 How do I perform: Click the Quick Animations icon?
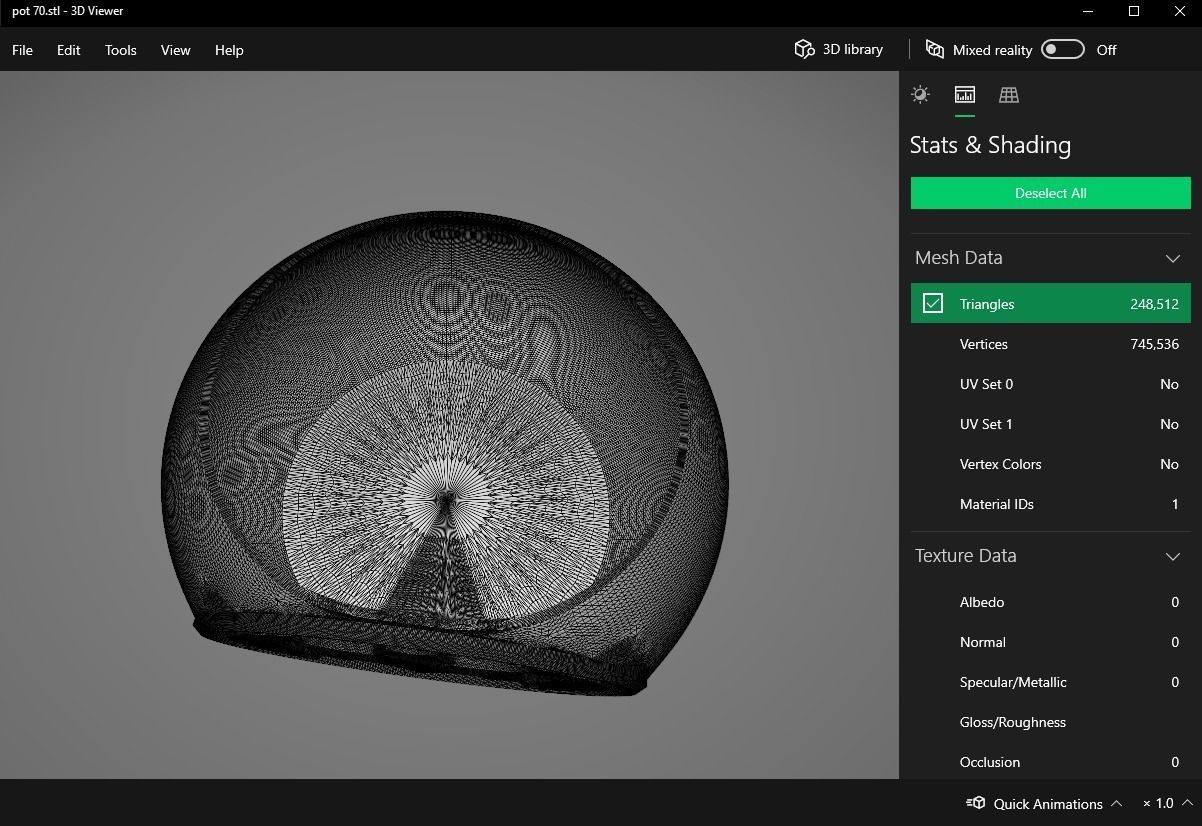pyautogui.click(x=975, y=803)
